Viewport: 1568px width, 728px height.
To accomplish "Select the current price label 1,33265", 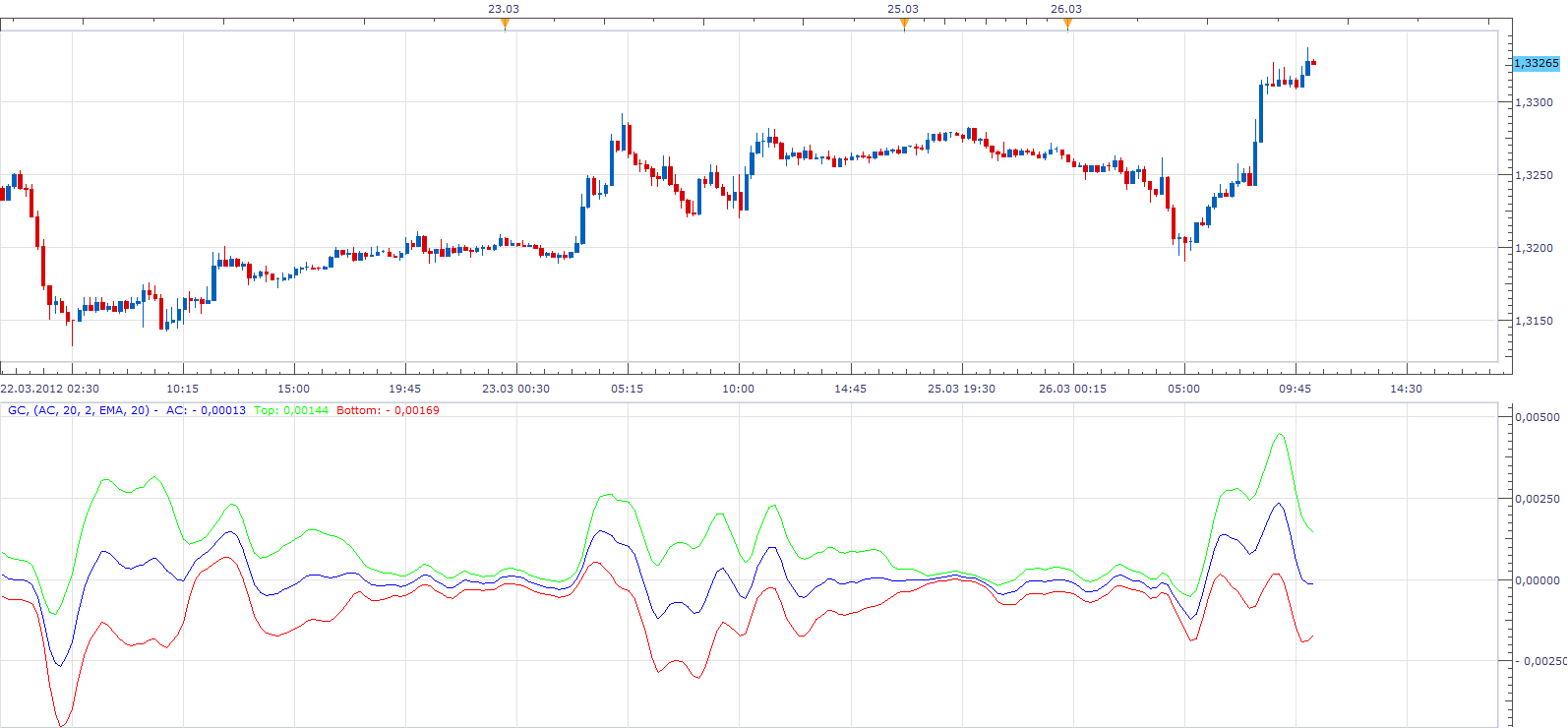I will [1536, 63].
